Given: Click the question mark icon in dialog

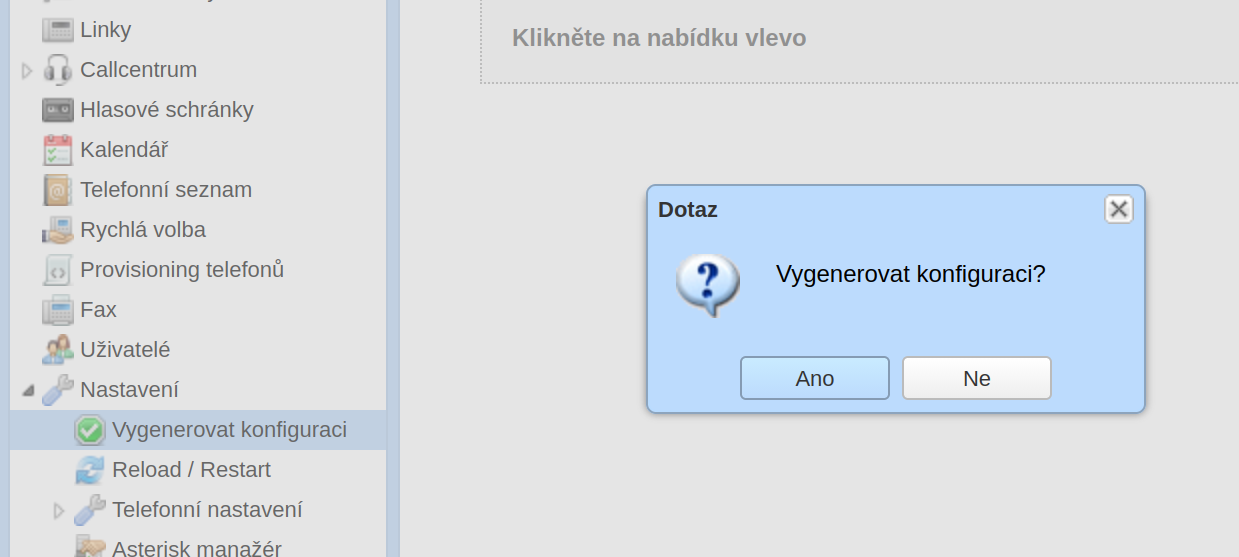Looking at the screenshot, I should (708, 284).
